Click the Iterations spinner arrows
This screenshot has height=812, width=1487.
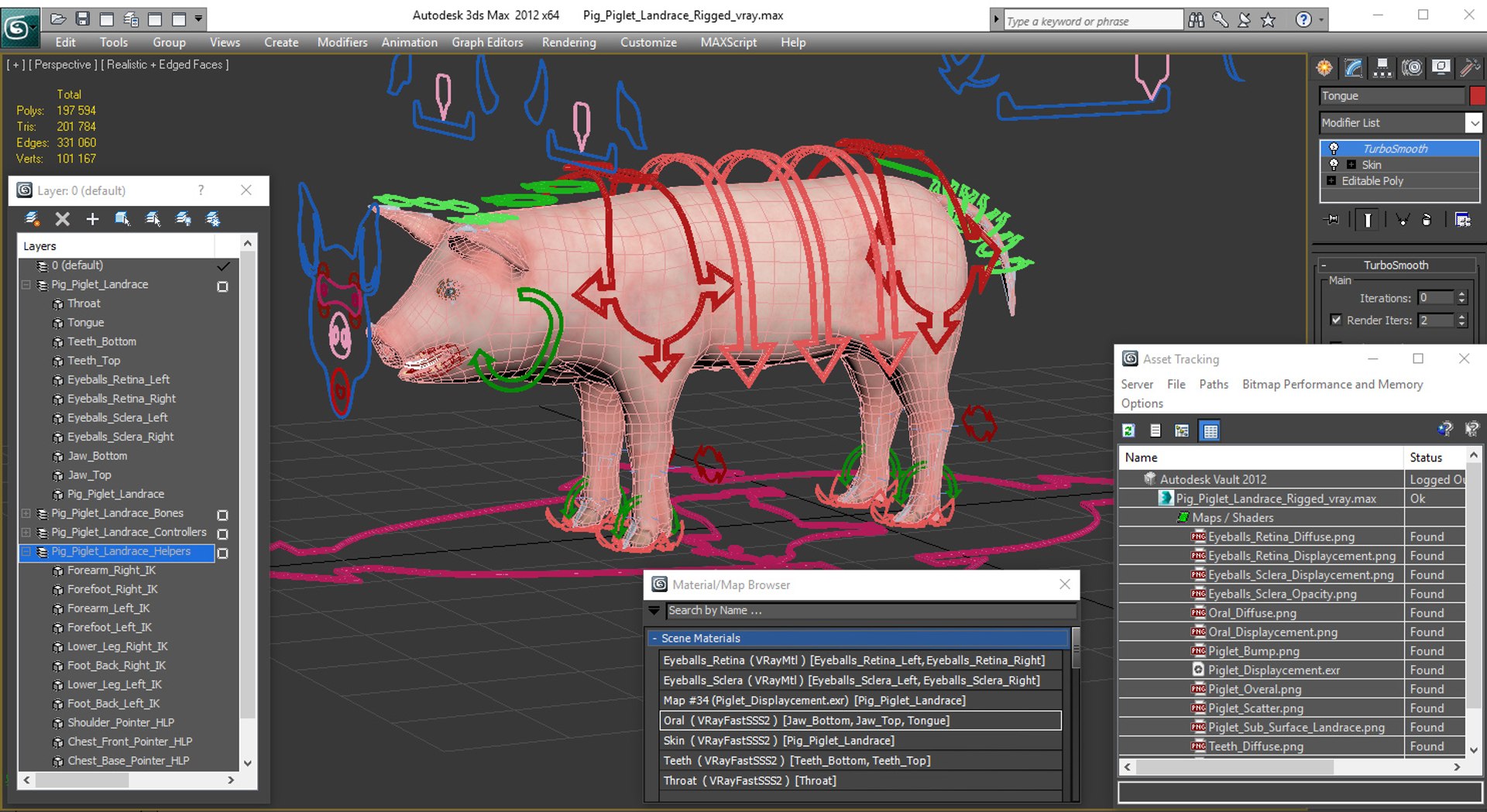[x=1461, y=298]
